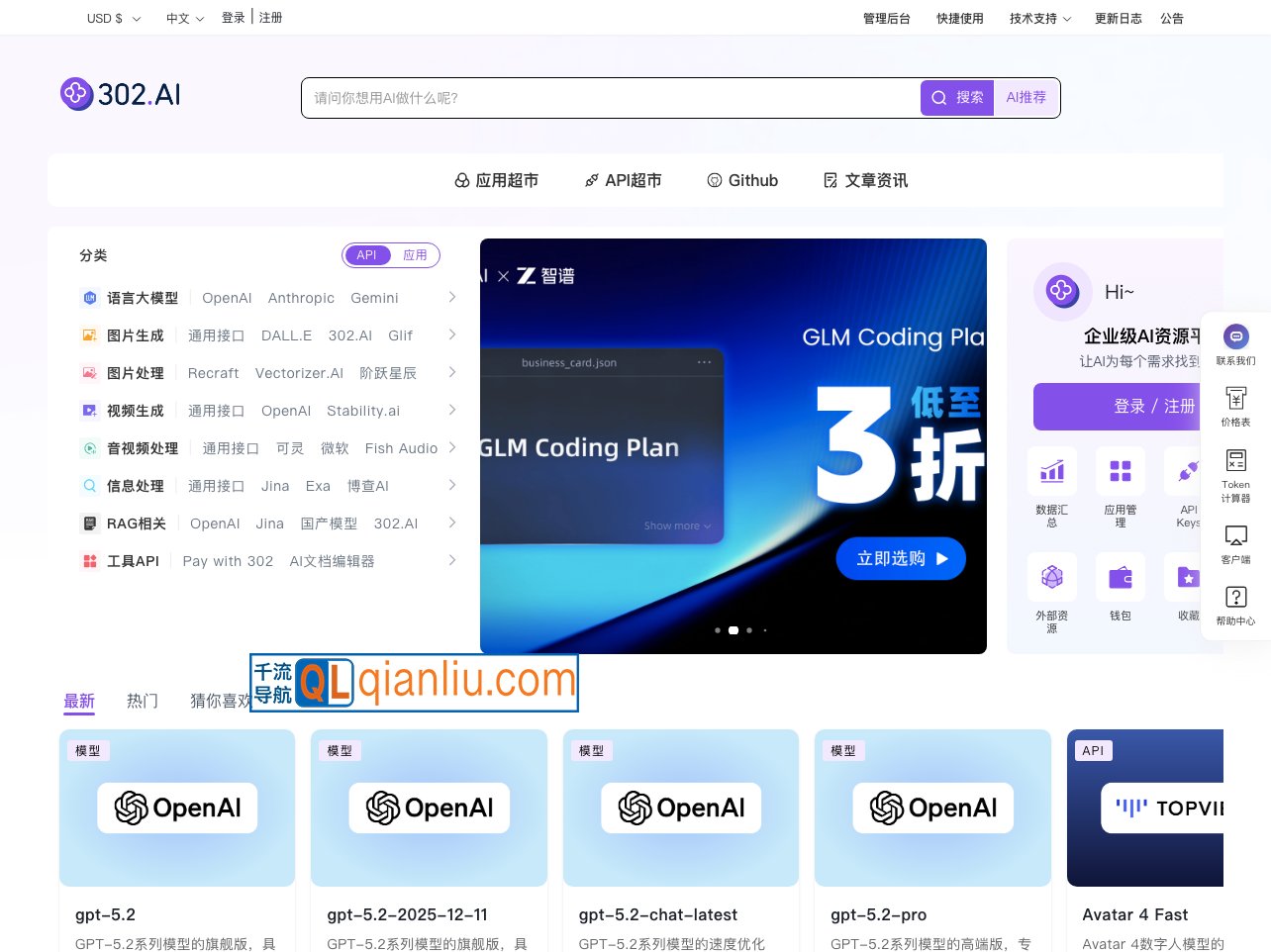The height and width of the screenshot is (952, 1271).
Task: Open the 联系我们 contact chat icon
Action: 1235,336
